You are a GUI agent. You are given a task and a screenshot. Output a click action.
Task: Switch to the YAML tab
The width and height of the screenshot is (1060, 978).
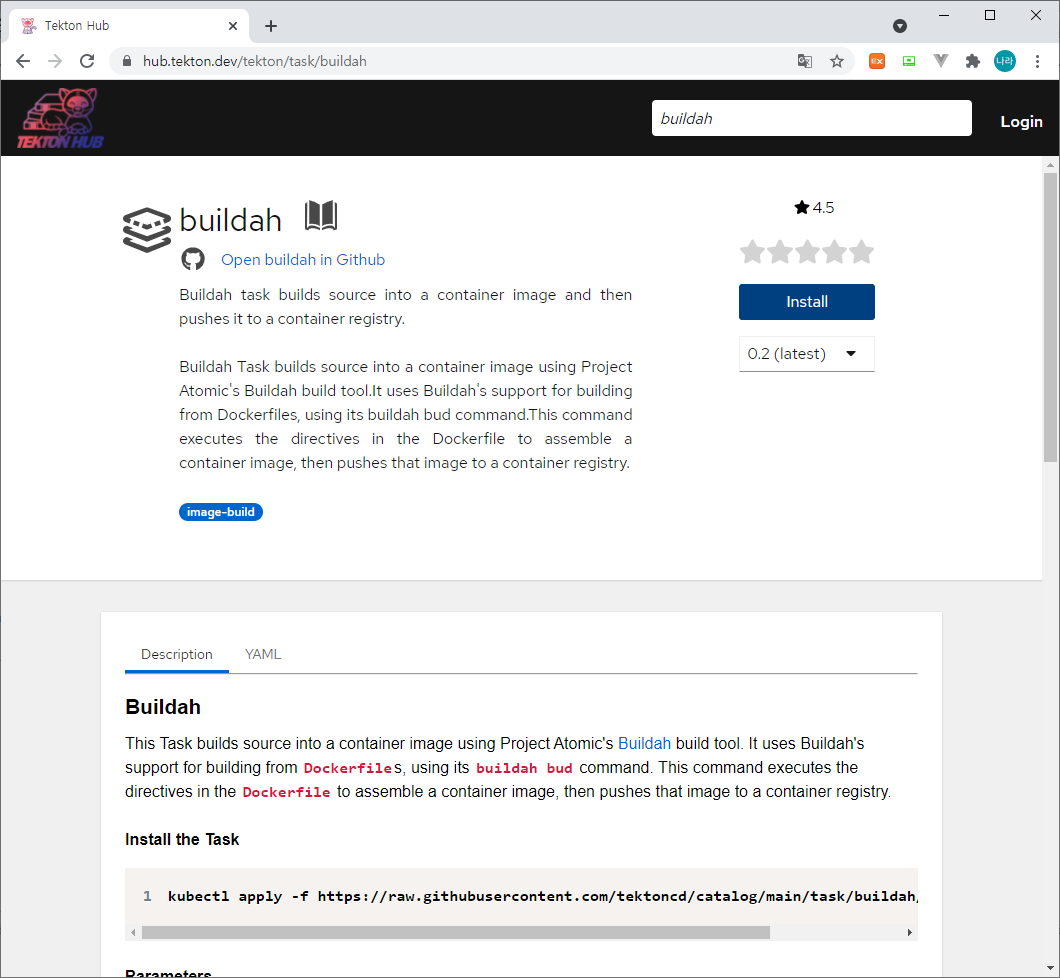pyautogui.click(x=263, y=654)
